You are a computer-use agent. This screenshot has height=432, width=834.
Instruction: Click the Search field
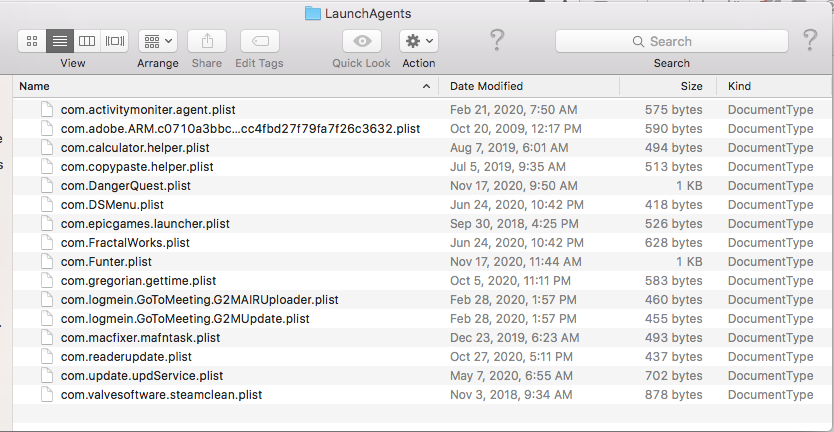point(672,41)
